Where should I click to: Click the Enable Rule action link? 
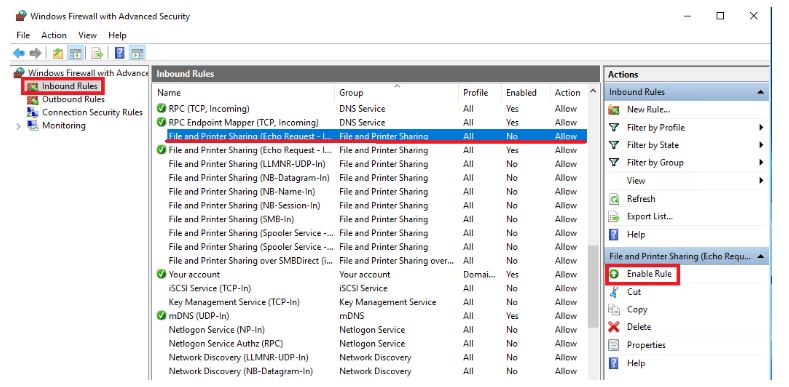[649, 274]
